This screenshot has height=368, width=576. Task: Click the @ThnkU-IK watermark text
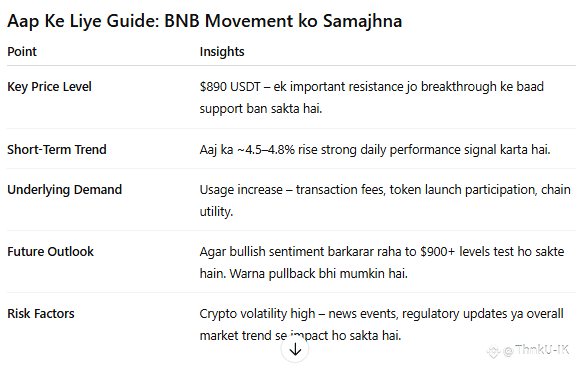536,350
